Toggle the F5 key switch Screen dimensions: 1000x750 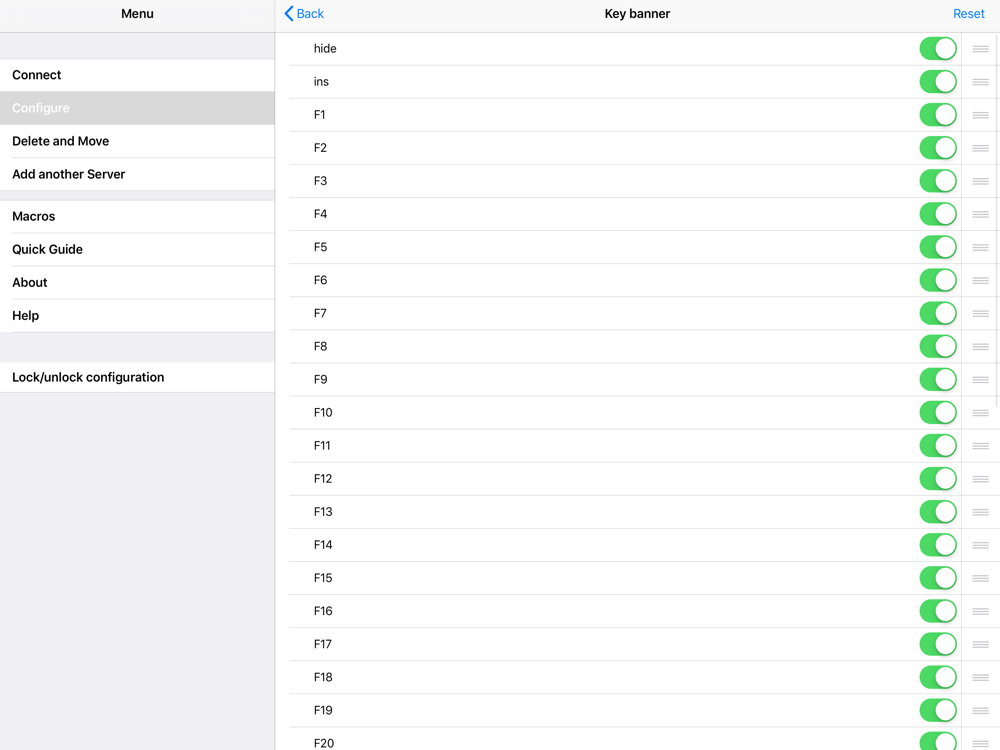[x=938, y=247]
